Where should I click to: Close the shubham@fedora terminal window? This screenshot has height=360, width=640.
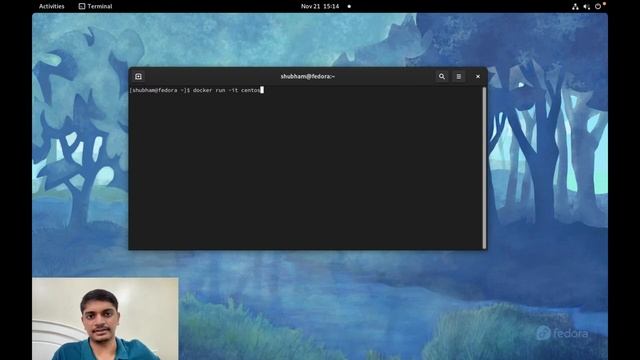[x=478, y=76]
